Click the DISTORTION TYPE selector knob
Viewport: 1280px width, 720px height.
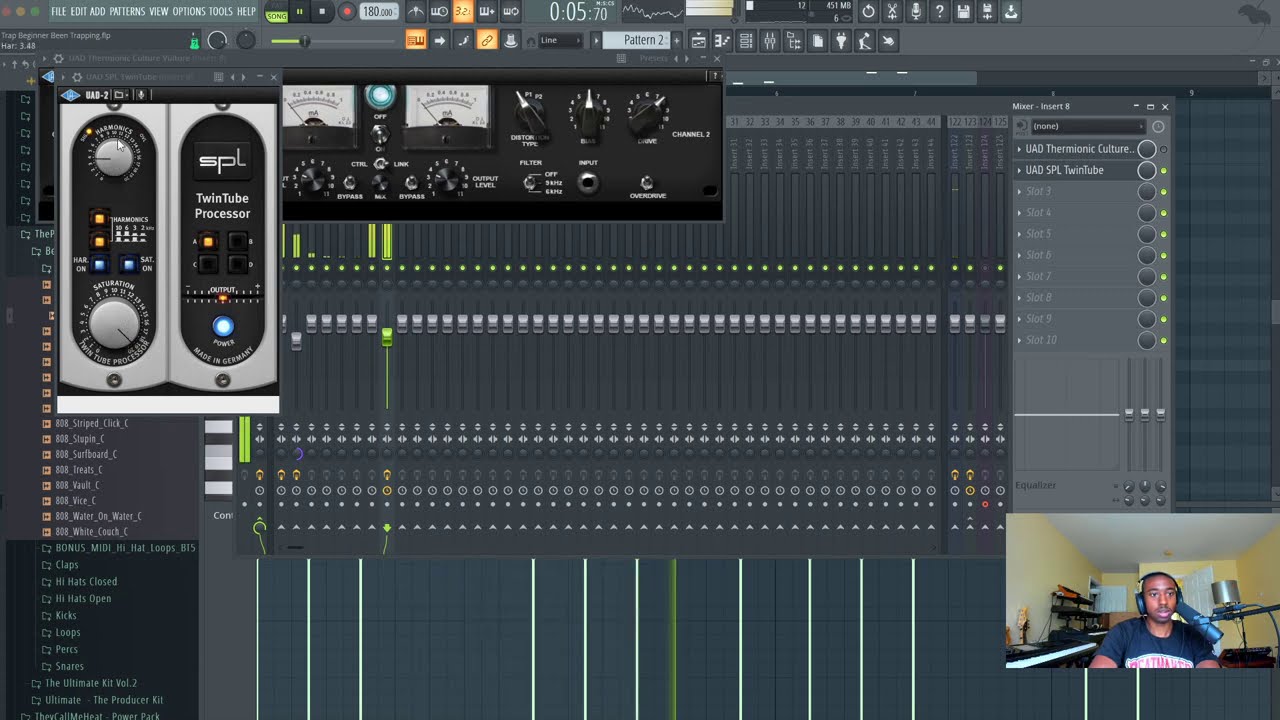pos(530,111)
